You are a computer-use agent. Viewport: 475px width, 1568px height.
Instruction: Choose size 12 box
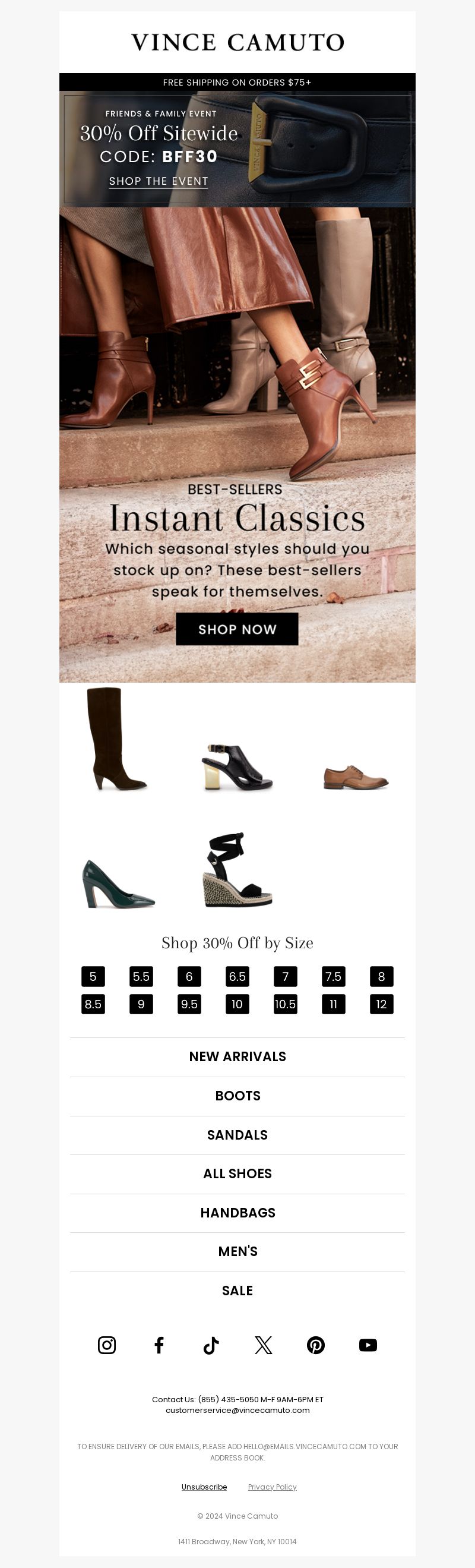coord(381,1004)
